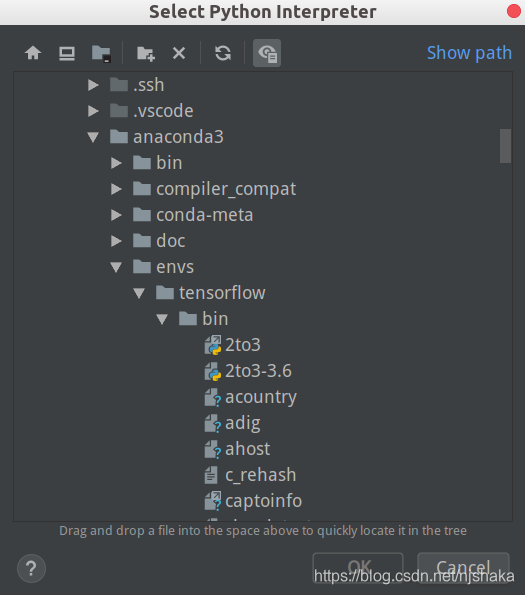Viewport: 525px width, 595px height.
Task: Dismiss dialog with Cancel button
Action: coord(463,568)
